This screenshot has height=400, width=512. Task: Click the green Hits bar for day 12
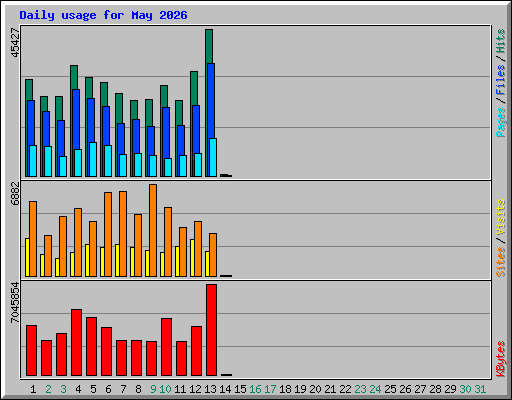coord(194,88)
